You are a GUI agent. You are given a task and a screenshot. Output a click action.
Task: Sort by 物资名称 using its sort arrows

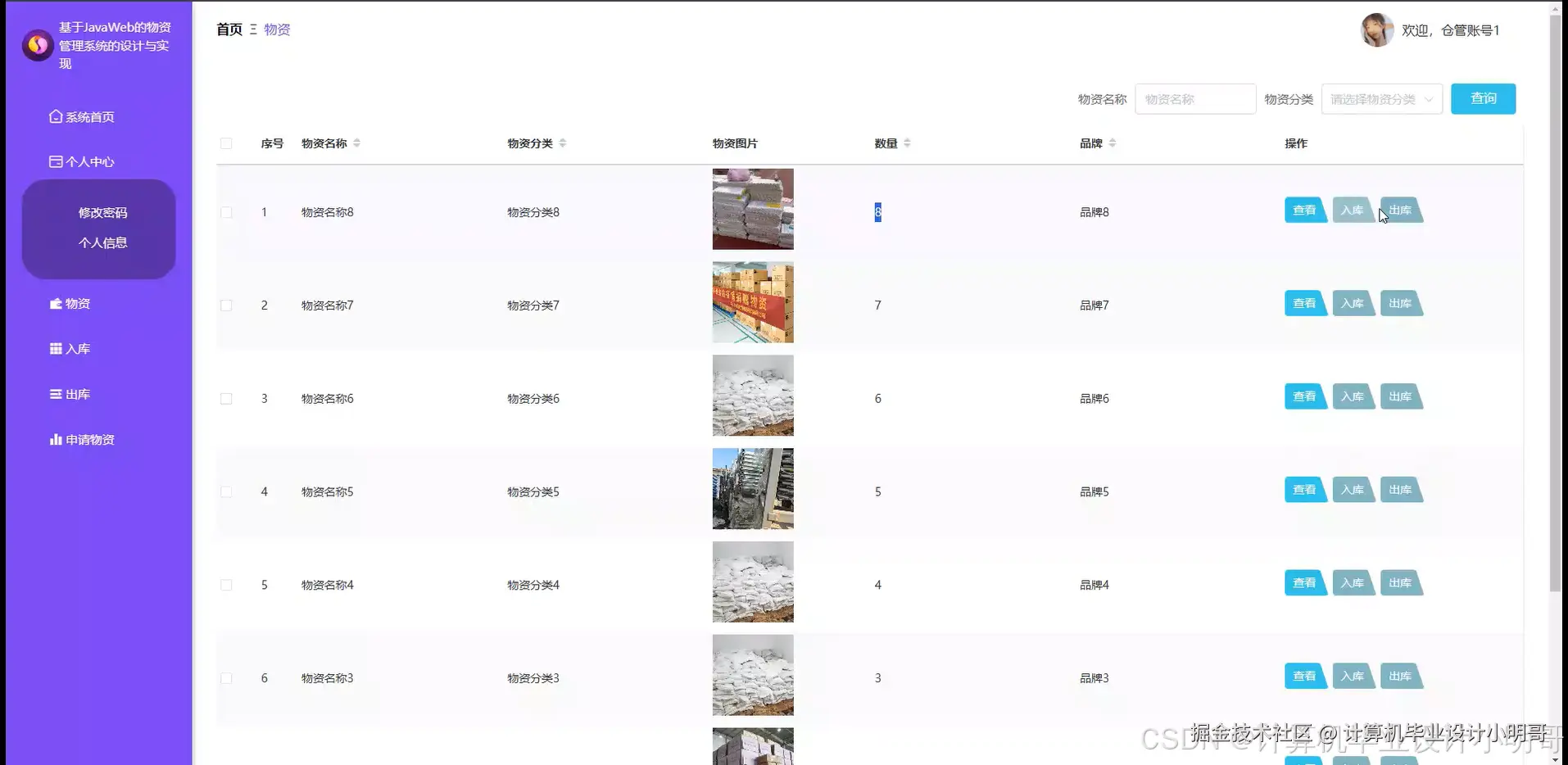[356, 143]
